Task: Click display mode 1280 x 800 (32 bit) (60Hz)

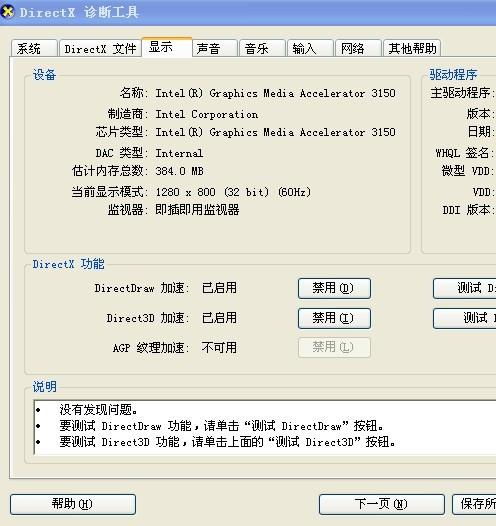Action: pyautogui.click(x=233, y=192)
